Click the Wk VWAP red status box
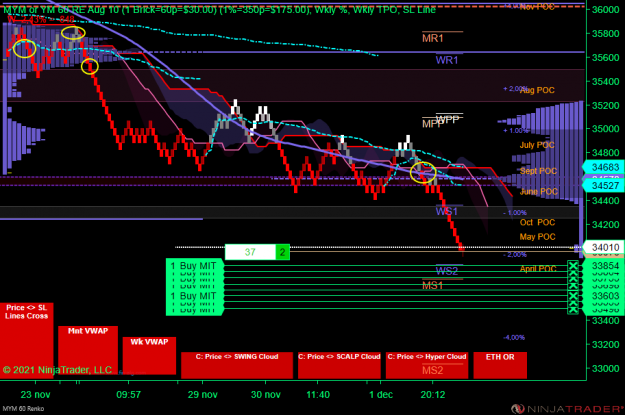 point(149,356)
